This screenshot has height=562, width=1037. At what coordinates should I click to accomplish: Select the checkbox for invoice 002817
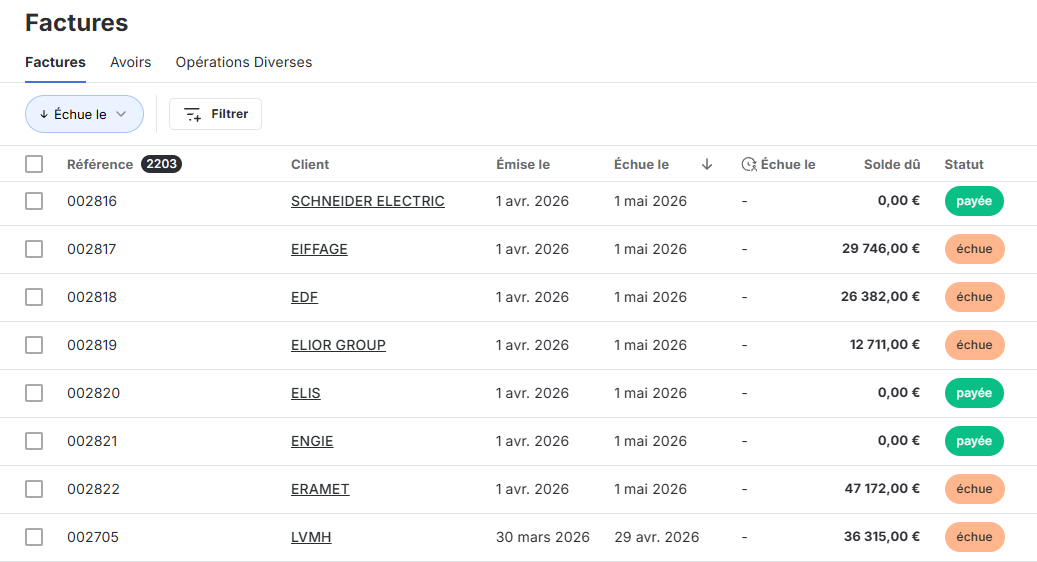pos(34,249)
